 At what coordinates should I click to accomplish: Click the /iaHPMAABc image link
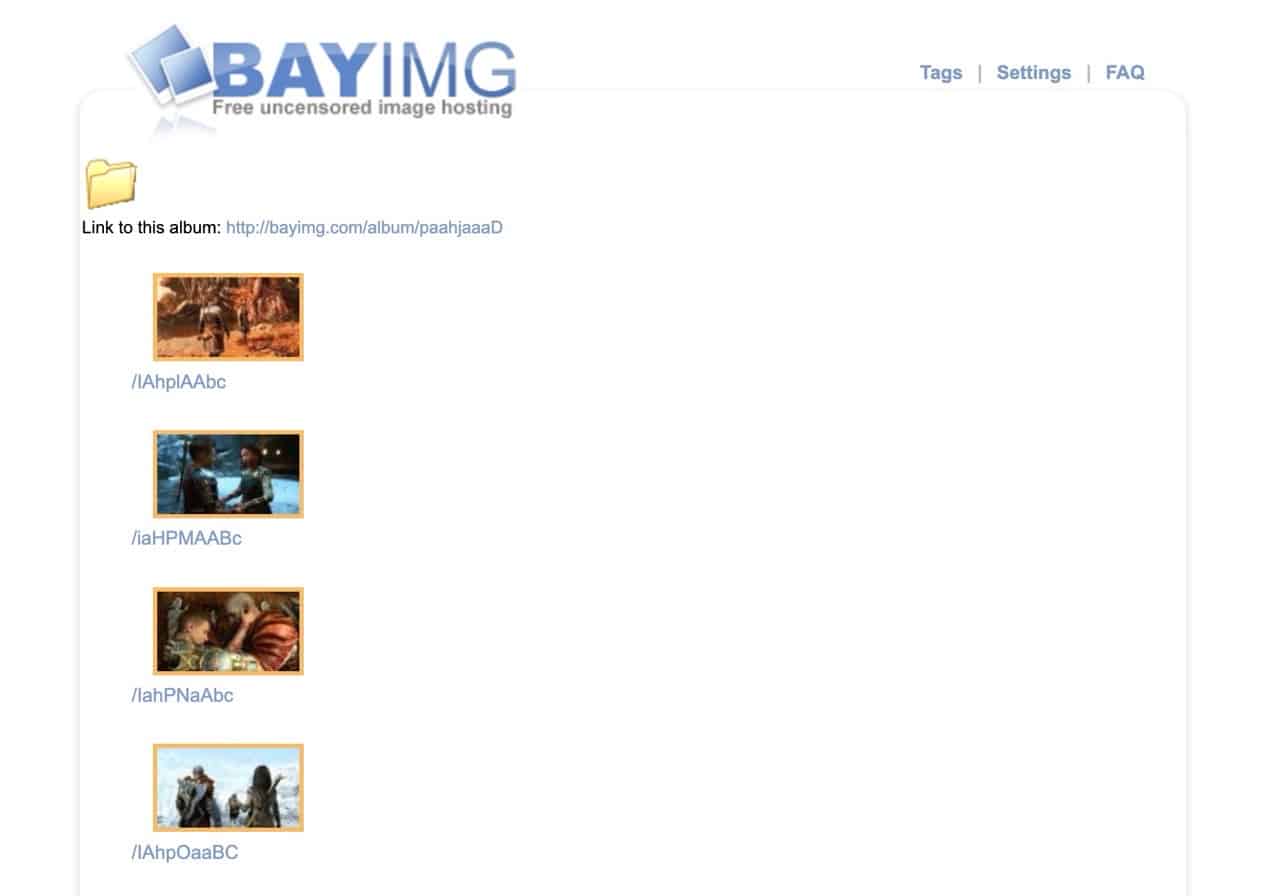point(187,538)
